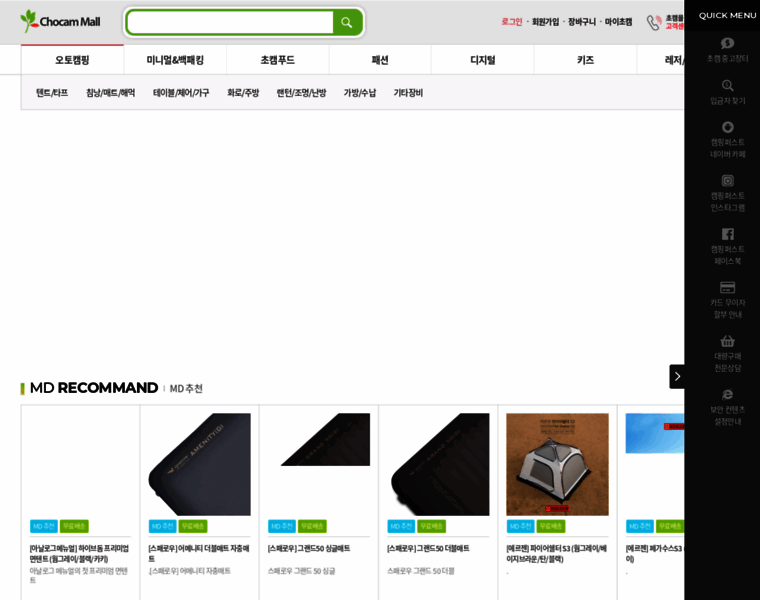
Task: Click the bulk purchase basket icon
Action: pyautogui.click(x=727, y=341)
